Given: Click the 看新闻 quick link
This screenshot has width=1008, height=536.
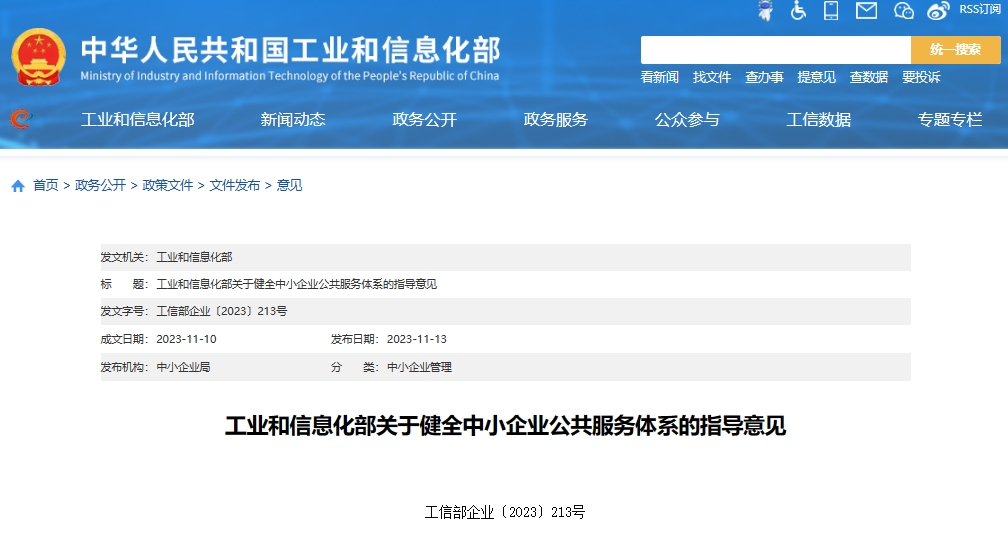Looking at the screenshot, I should tap(660, 77).
